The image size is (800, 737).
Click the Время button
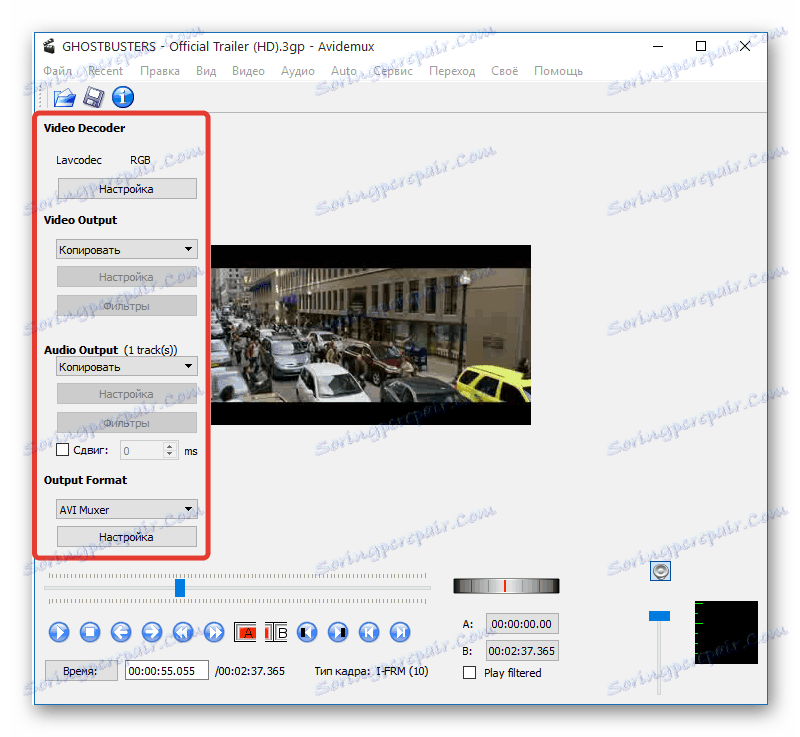coord(80,671)
